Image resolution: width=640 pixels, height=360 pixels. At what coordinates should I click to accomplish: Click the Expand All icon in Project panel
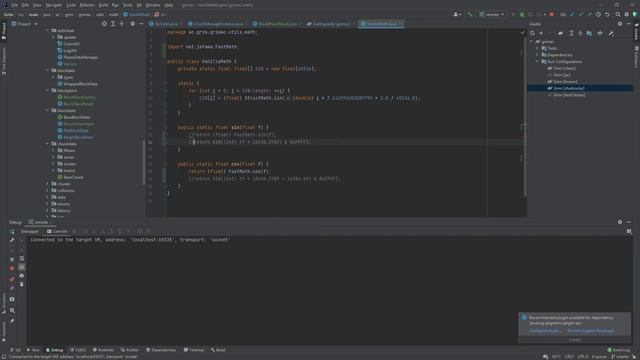click(x=113, y=24)
